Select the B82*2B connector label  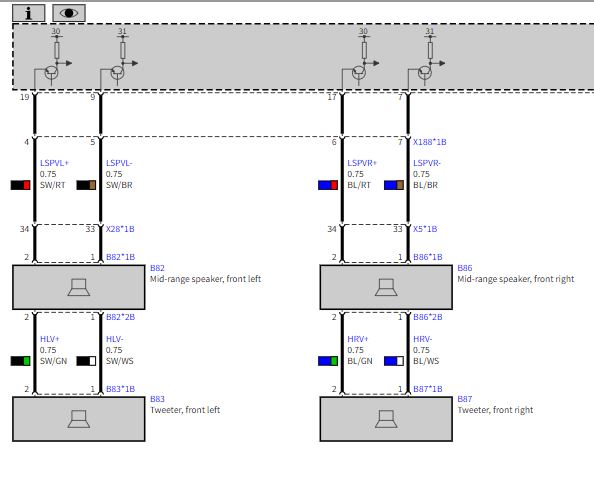120,317
